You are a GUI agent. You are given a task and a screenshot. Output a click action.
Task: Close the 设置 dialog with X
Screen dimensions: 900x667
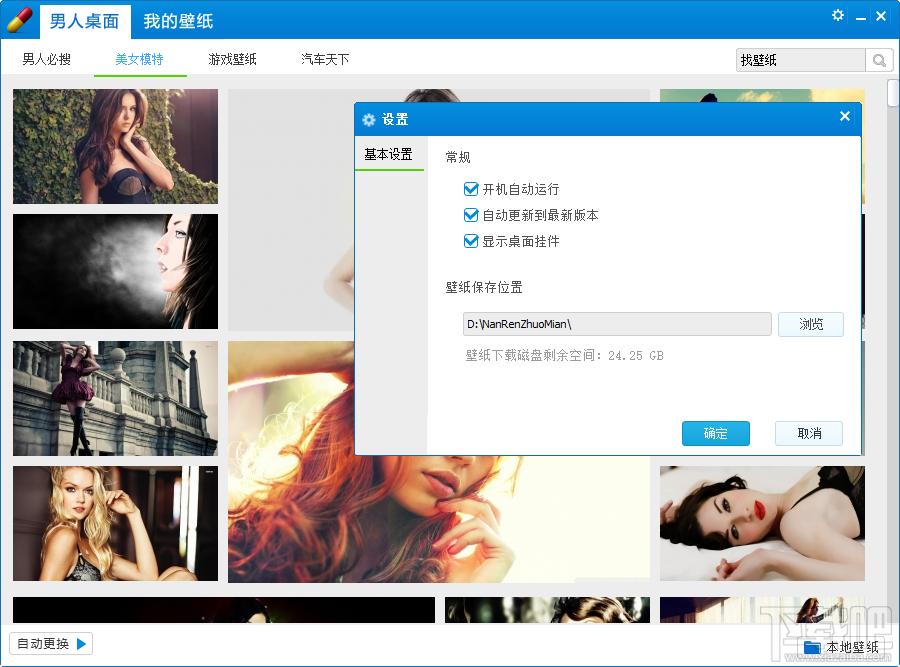(844, 117)
